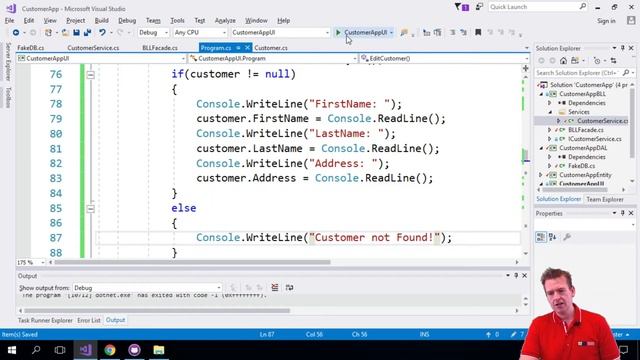The image size is (640, 360).
Task: Click Clear All icon in Output toolbar
Action: click(275, 287)
